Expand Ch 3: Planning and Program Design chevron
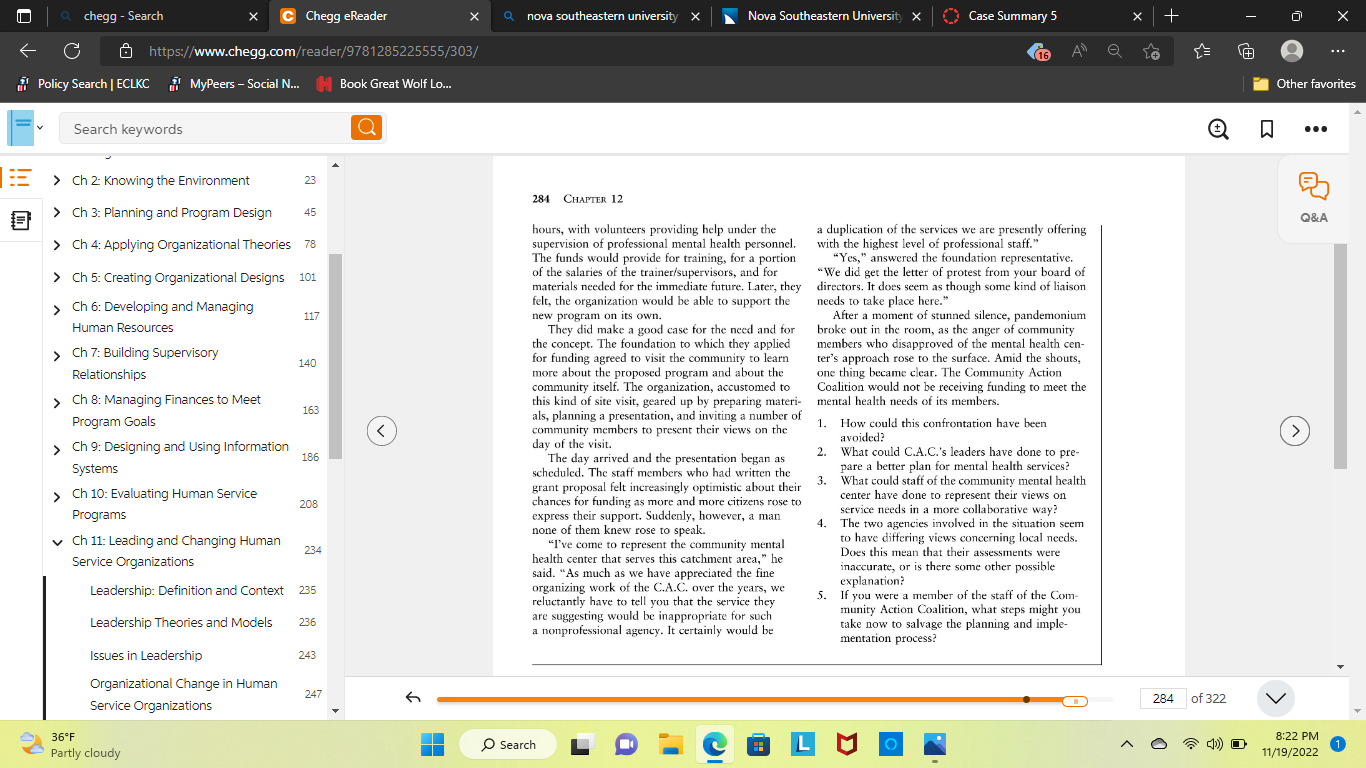The height and width of the screenshot is (768, 1366). [x=58, y=213]
